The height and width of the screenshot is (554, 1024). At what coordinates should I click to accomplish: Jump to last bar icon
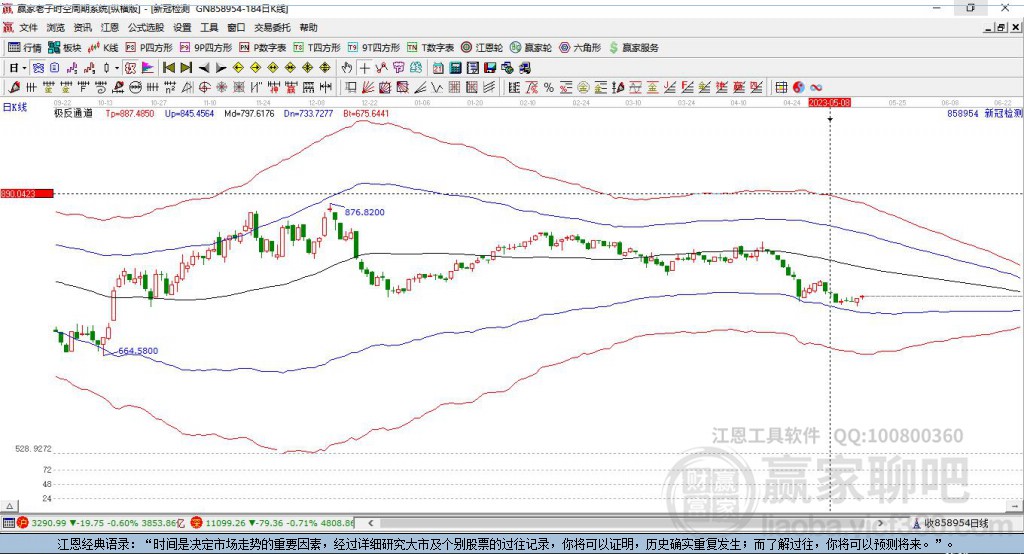coord(186,68)
